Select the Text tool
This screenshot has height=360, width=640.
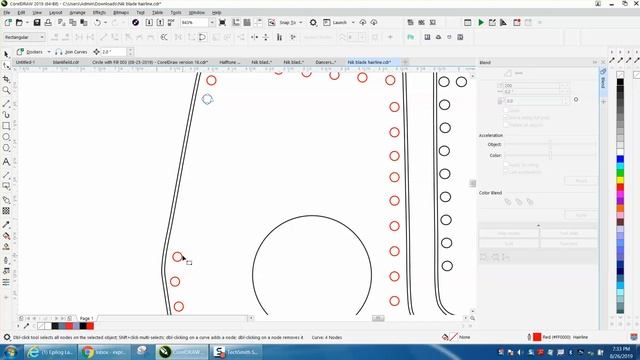click(x=6, y=162)
